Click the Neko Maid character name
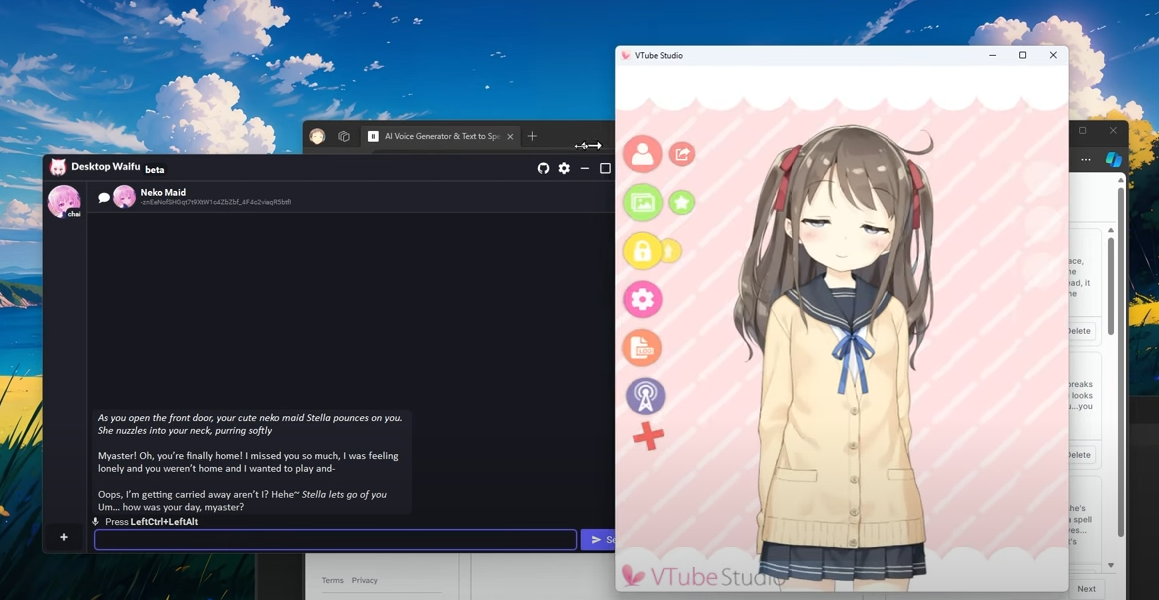 (163, 192)
